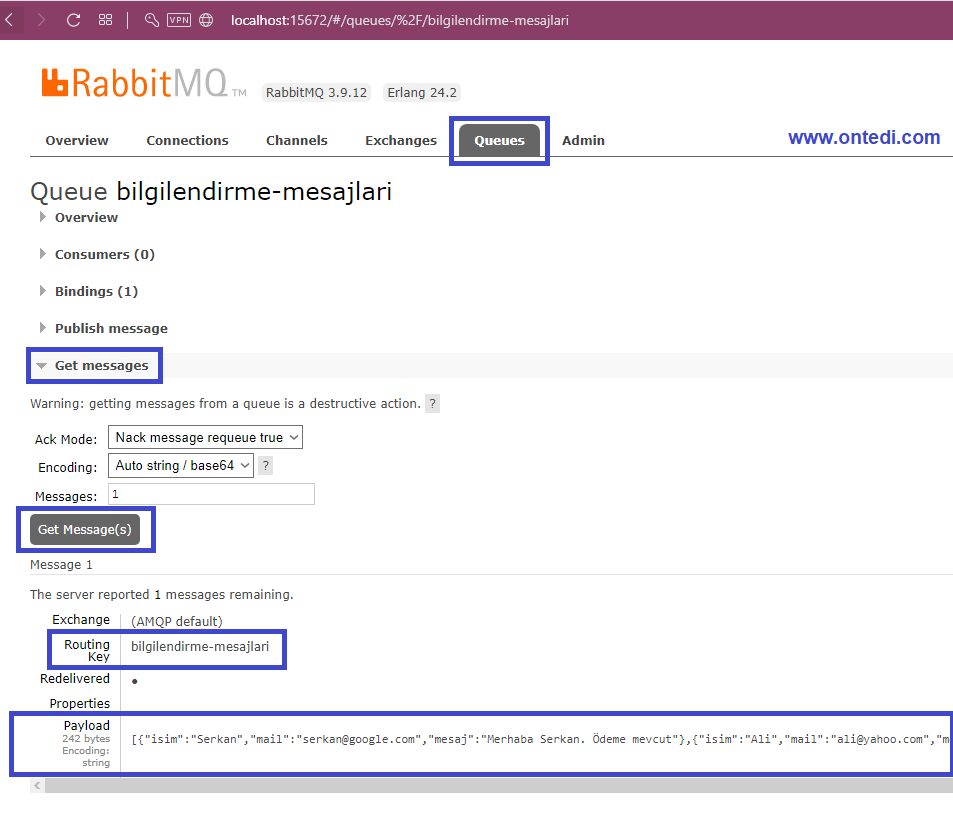This screenshot has width=953, height=814.
Task: Click the globe site info icon
Action: (207, 20)
